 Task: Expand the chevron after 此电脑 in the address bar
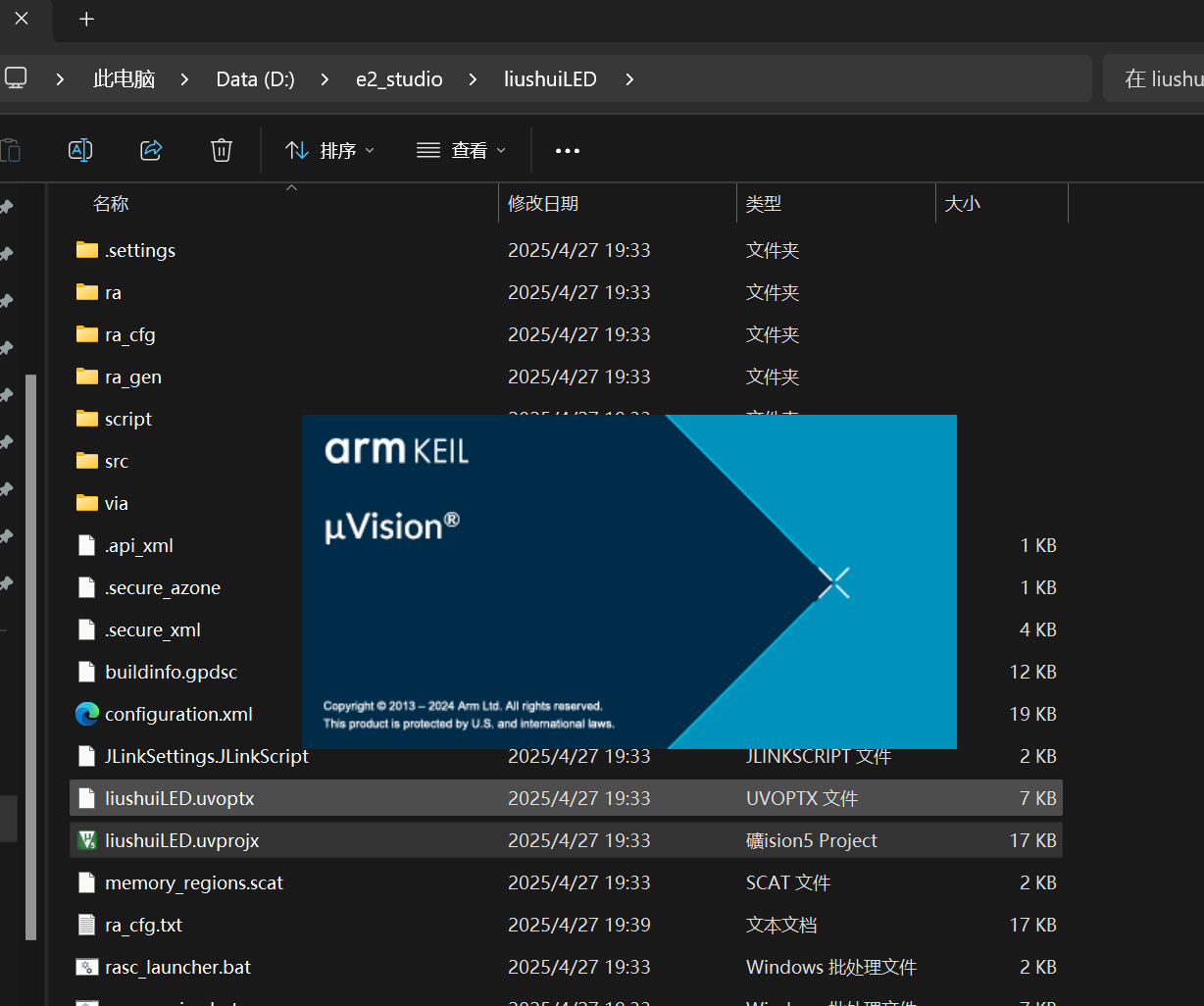[185, 79]
